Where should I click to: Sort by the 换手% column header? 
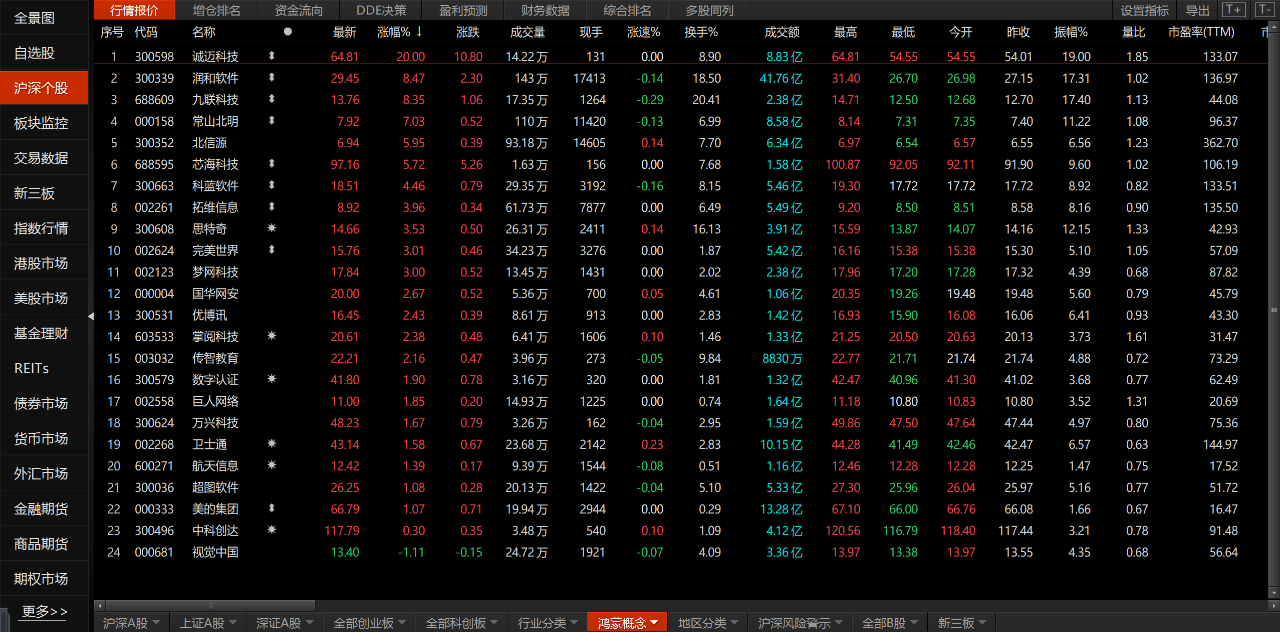[x=702, y=32]
